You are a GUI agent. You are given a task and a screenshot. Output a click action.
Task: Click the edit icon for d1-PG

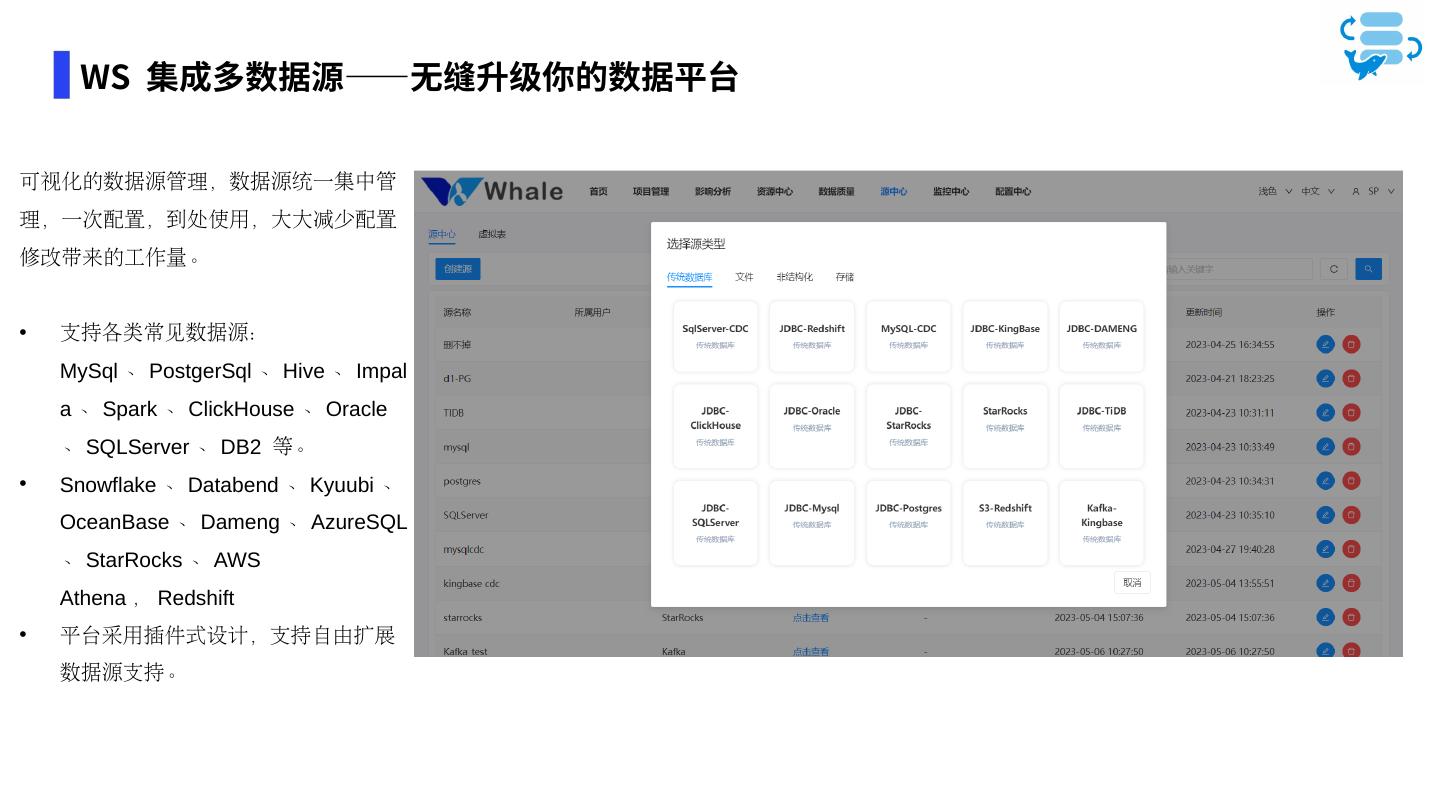point(1325,378)
